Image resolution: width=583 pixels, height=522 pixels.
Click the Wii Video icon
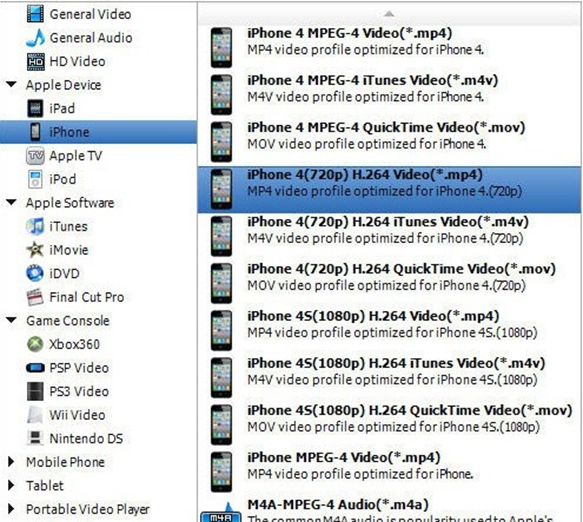[35, 415]
